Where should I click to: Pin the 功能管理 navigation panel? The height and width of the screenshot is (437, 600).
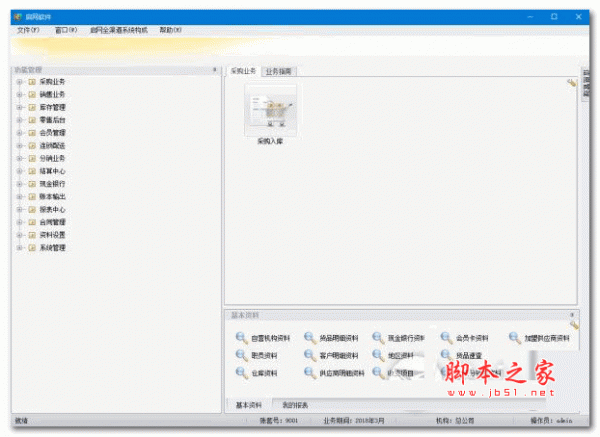point(215,70)
